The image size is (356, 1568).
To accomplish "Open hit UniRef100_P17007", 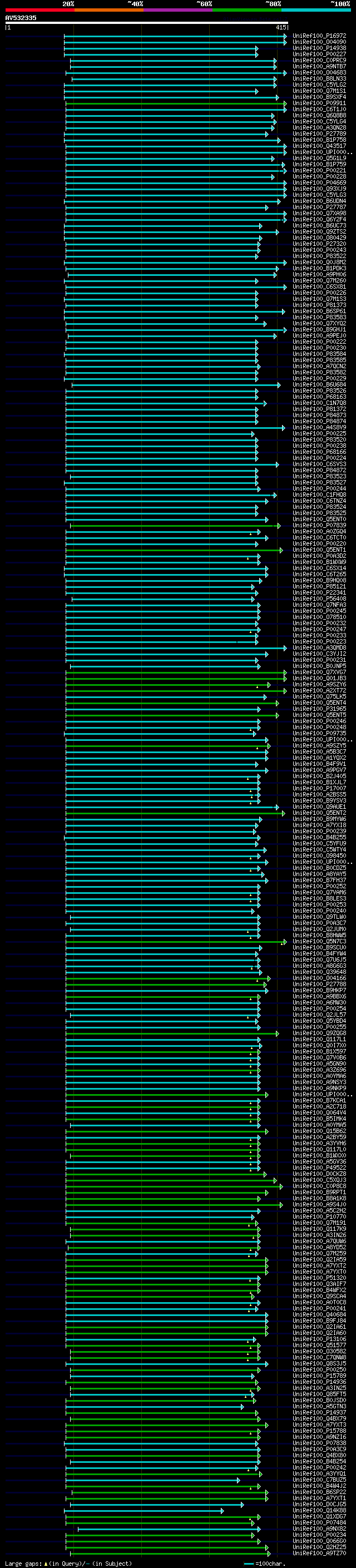I will coord(319,788).
